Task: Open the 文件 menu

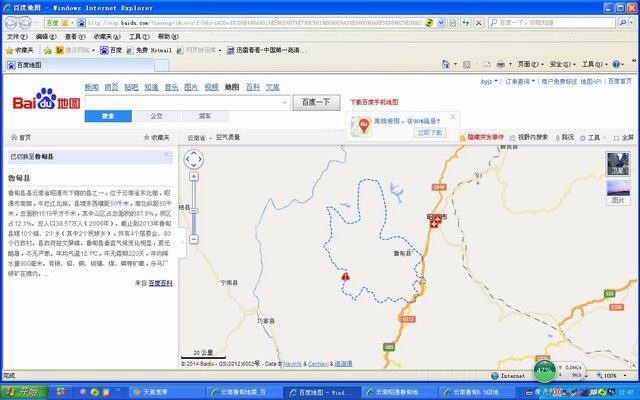Action: point(17,37)
